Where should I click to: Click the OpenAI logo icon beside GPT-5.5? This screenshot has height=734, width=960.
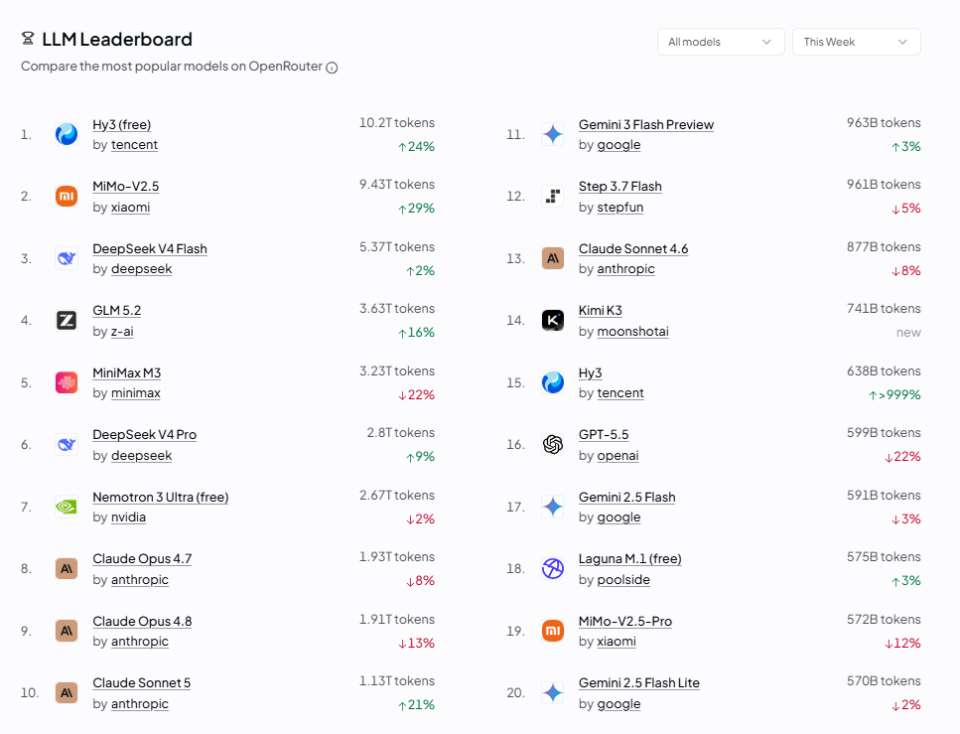click(553, 444)
